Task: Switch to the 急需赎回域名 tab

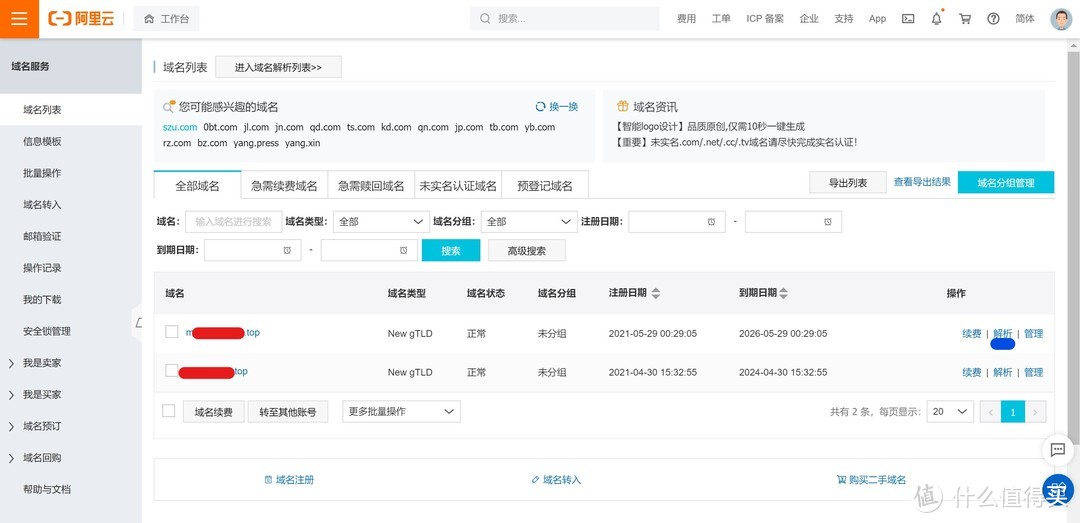Action: click(x=371, y=185)
